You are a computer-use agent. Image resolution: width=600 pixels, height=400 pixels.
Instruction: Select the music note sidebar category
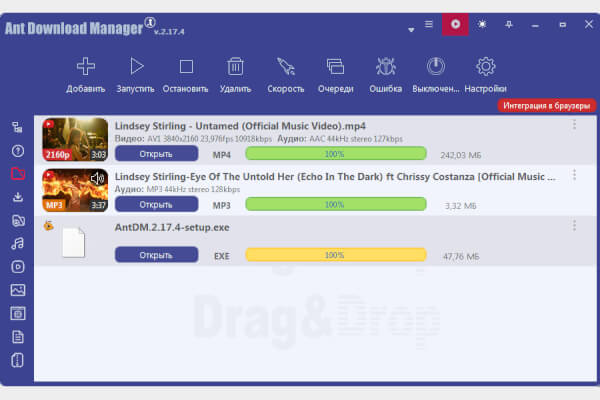coord(18,243)
